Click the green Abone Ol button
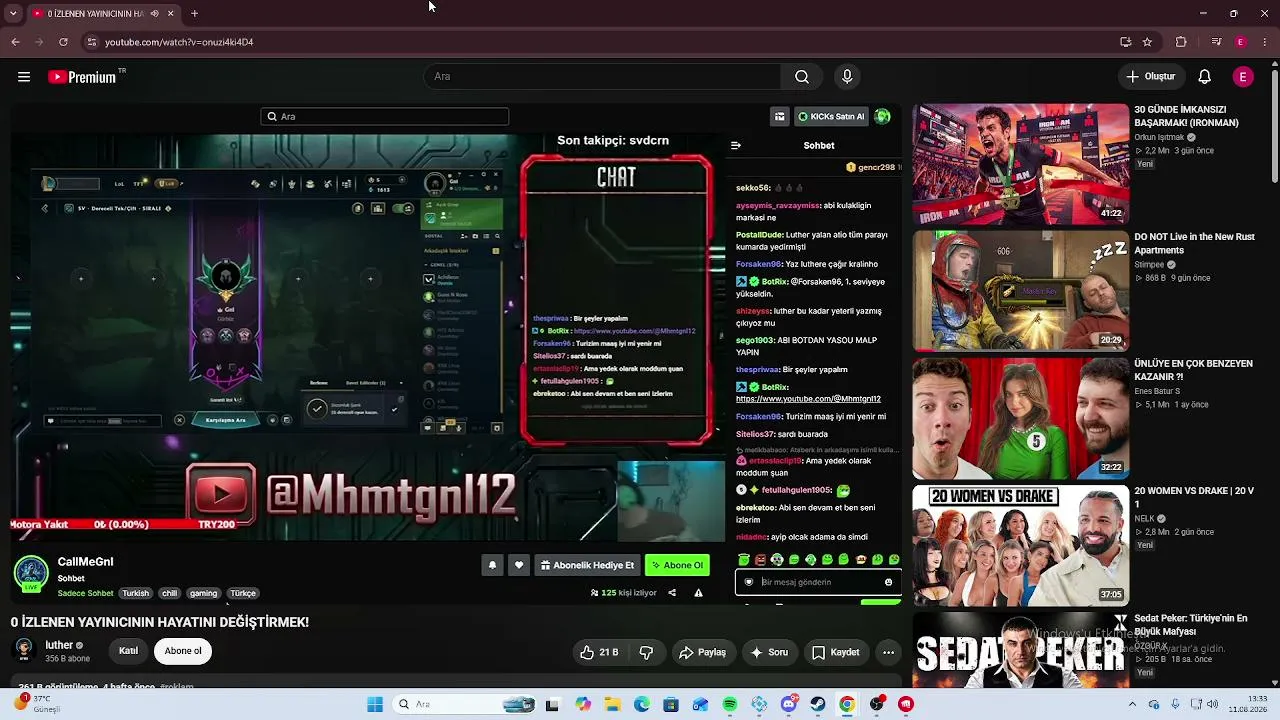 pos(677,565)
